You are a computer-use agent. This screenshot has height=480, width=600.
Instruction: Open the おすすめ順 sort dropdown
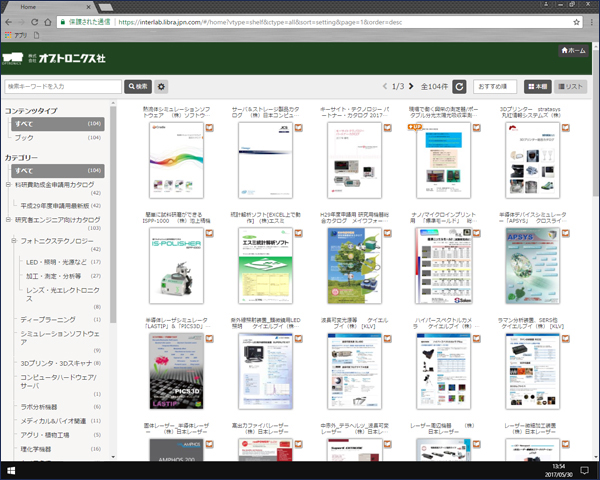pyautogui.click(x=495, y=87)
